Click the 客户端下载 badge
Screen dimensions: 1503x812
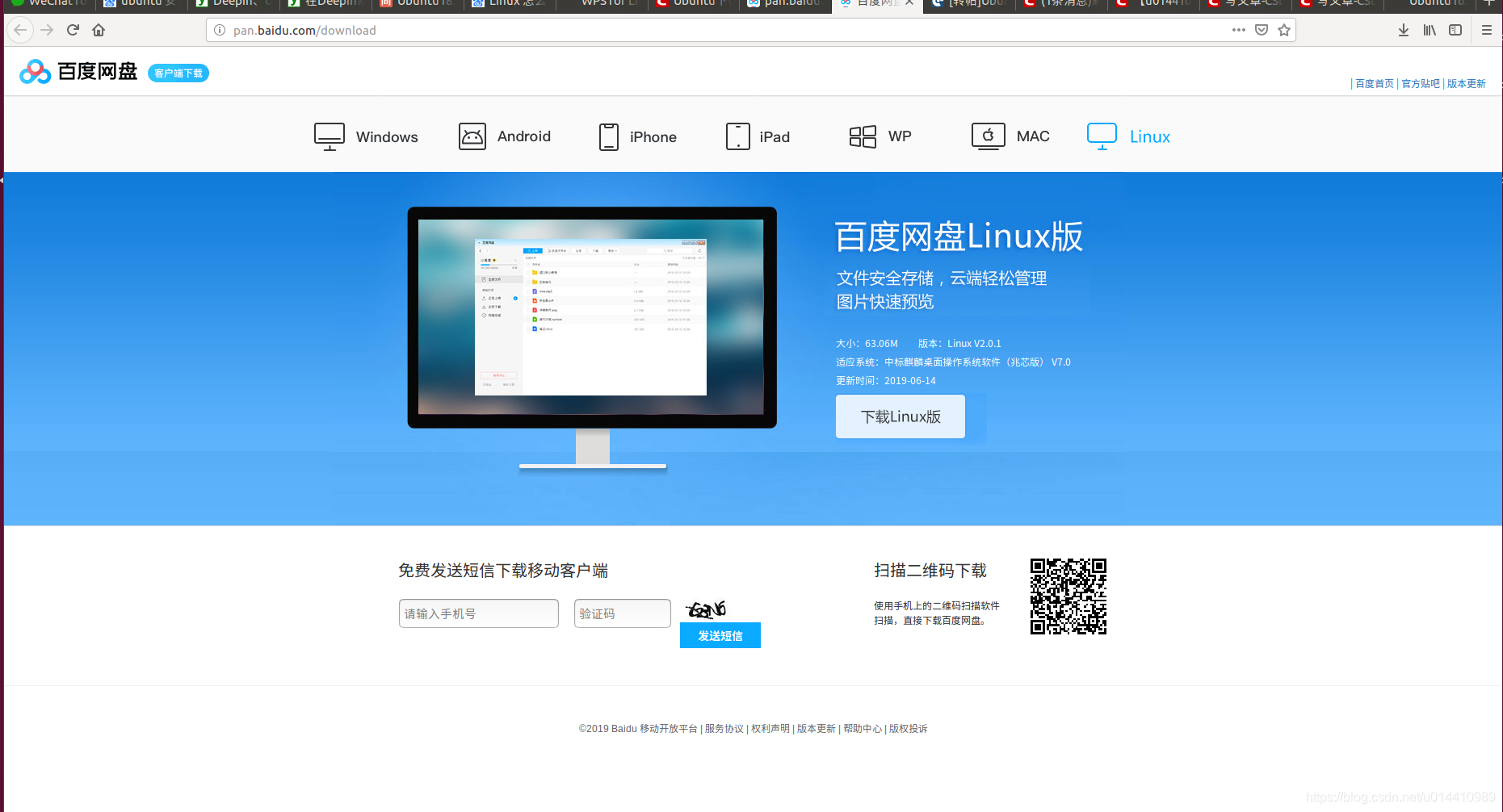178,73
